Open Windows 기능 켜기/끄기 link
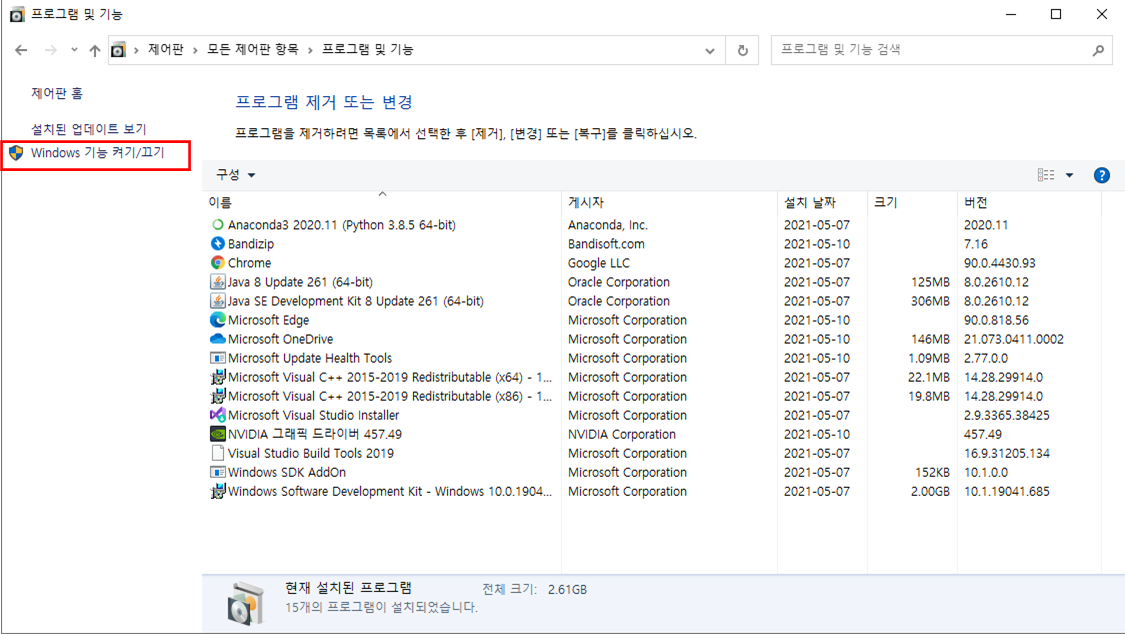 (98, 153)
